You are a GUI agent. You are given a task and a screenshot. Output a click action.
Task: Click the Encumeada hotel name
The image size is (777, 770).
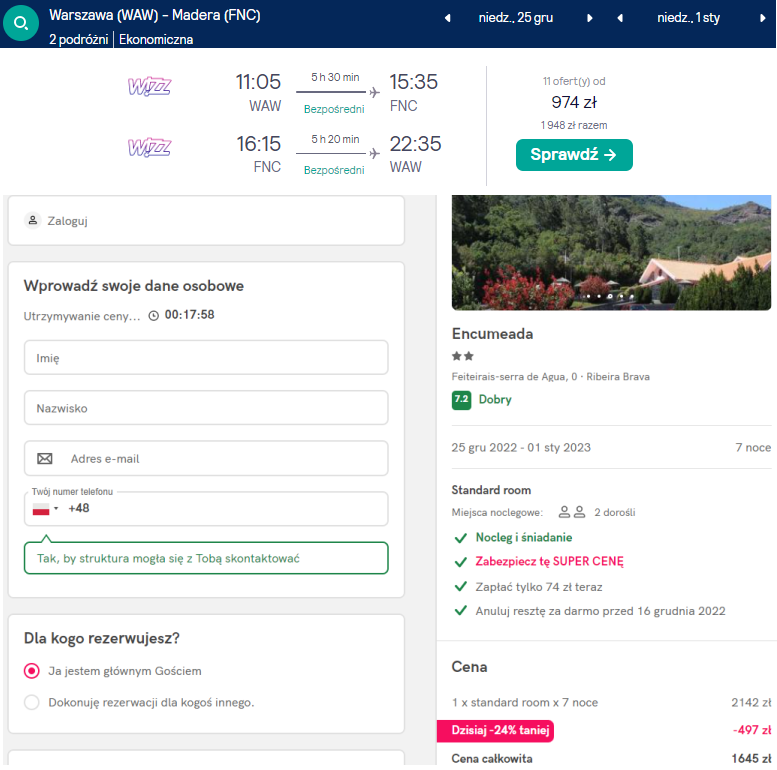492,334
